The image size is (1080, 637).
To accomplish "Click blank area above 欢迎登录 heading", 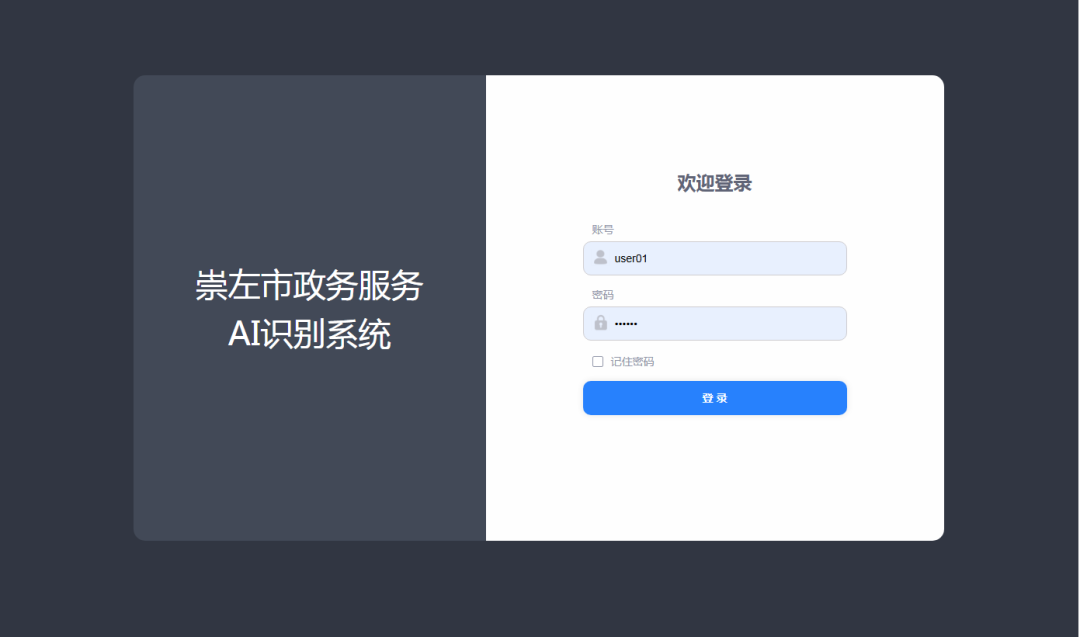I will (x=714, y=124).
